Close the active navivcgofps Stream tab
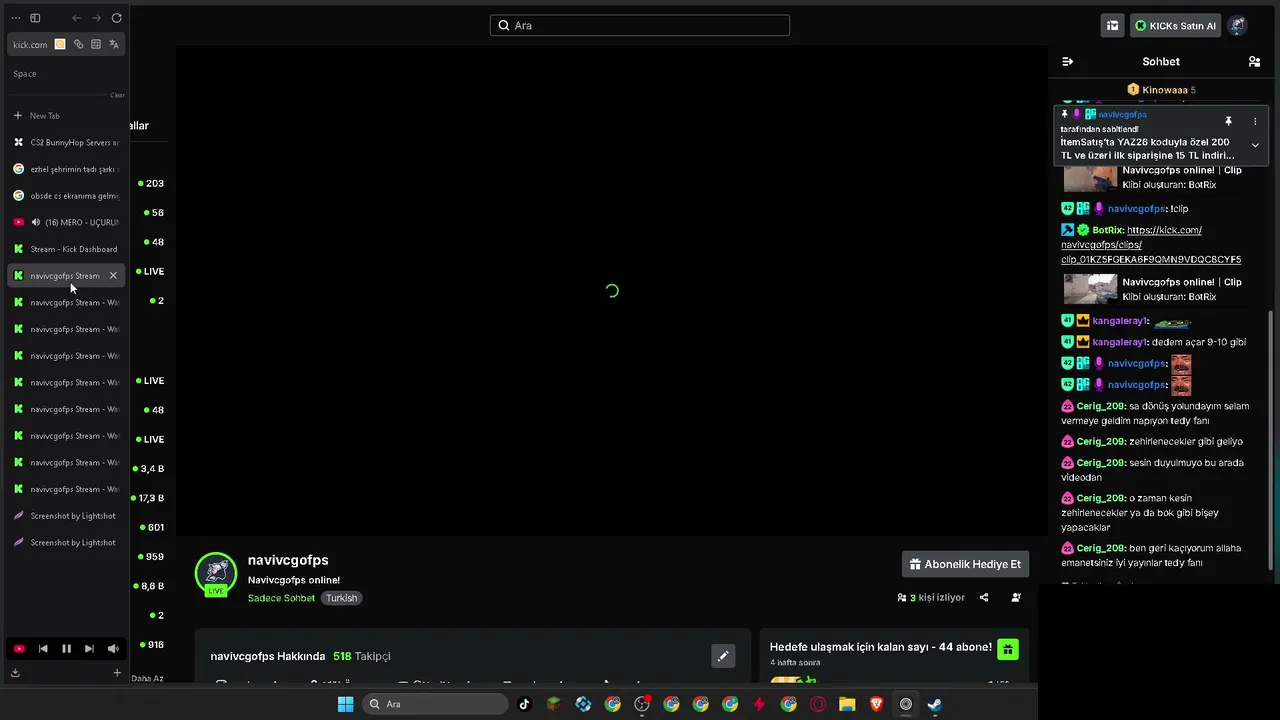Viewport: 1280px width, 720px height. (x=113, y=276)
